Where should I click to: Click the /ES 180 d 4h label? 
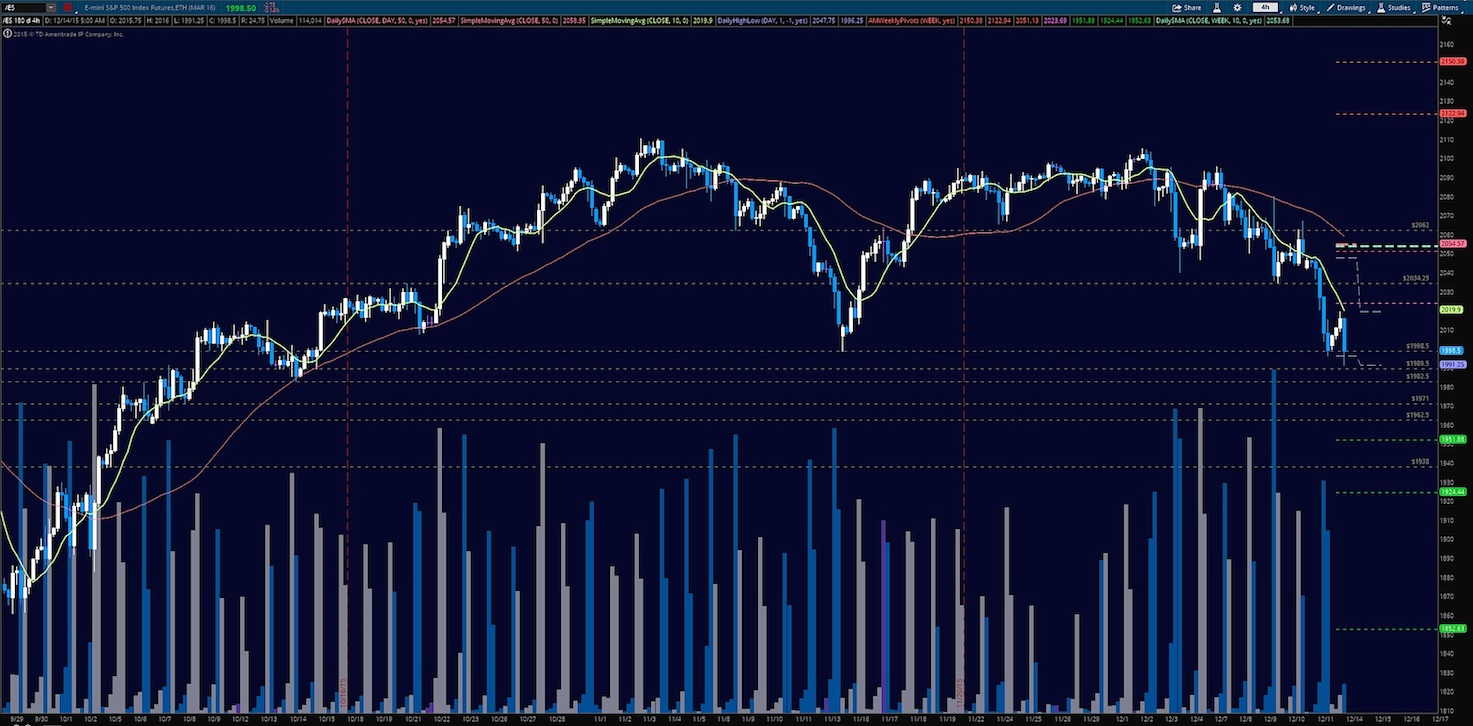point(21,21)
